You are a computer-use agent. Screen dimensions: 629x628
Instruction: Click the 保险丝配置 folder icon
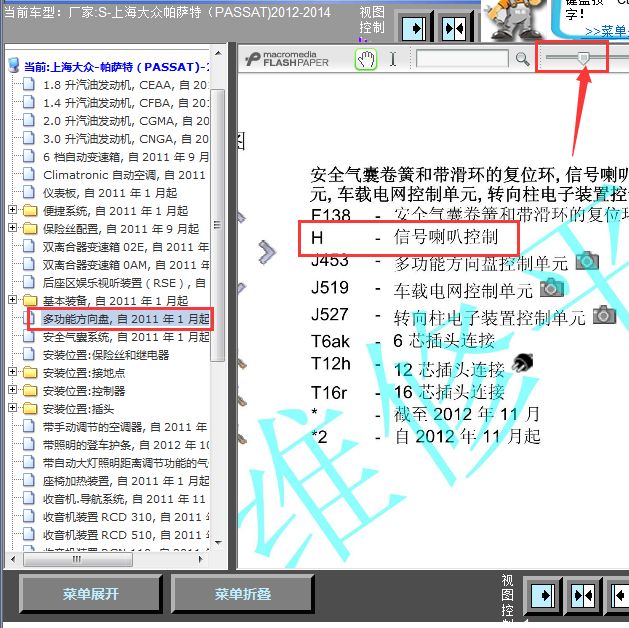30,229
